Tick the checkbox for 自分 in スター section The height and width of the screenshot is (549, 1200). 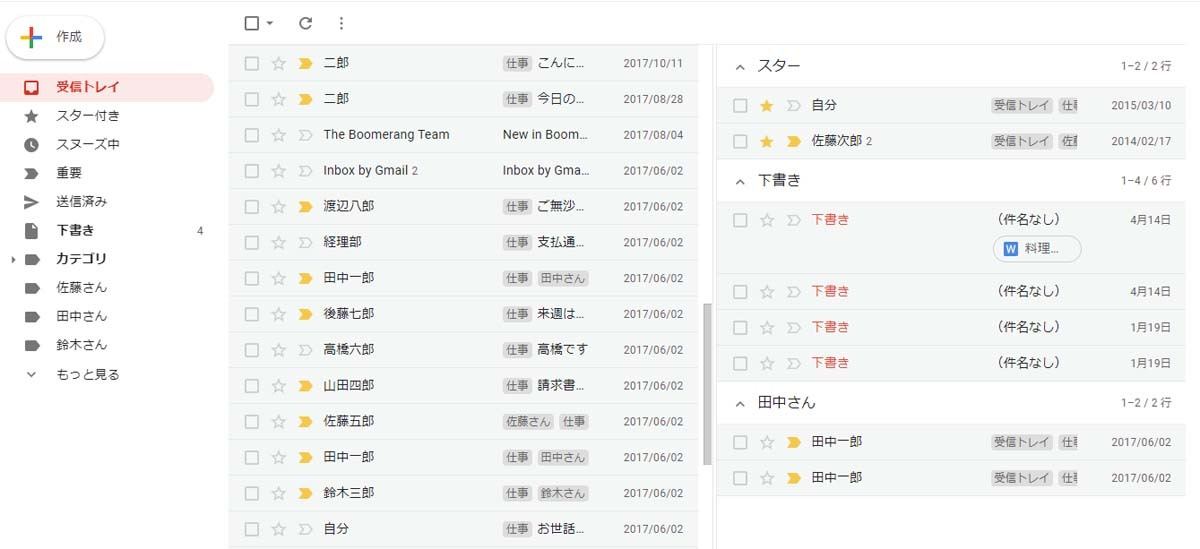point(740,106)
